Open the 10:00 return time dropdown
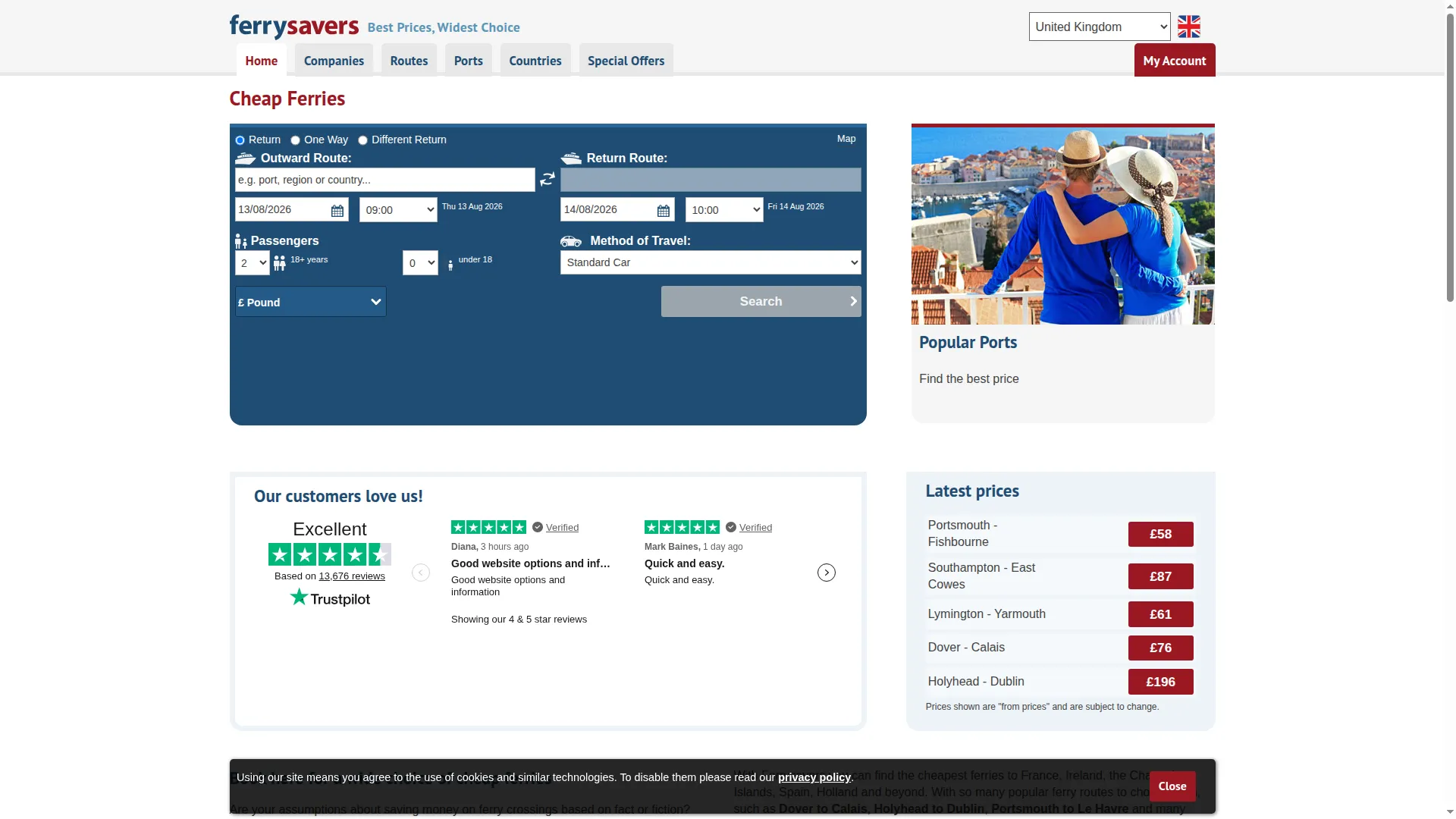The image size is (1456, 819). click(724, 210)
